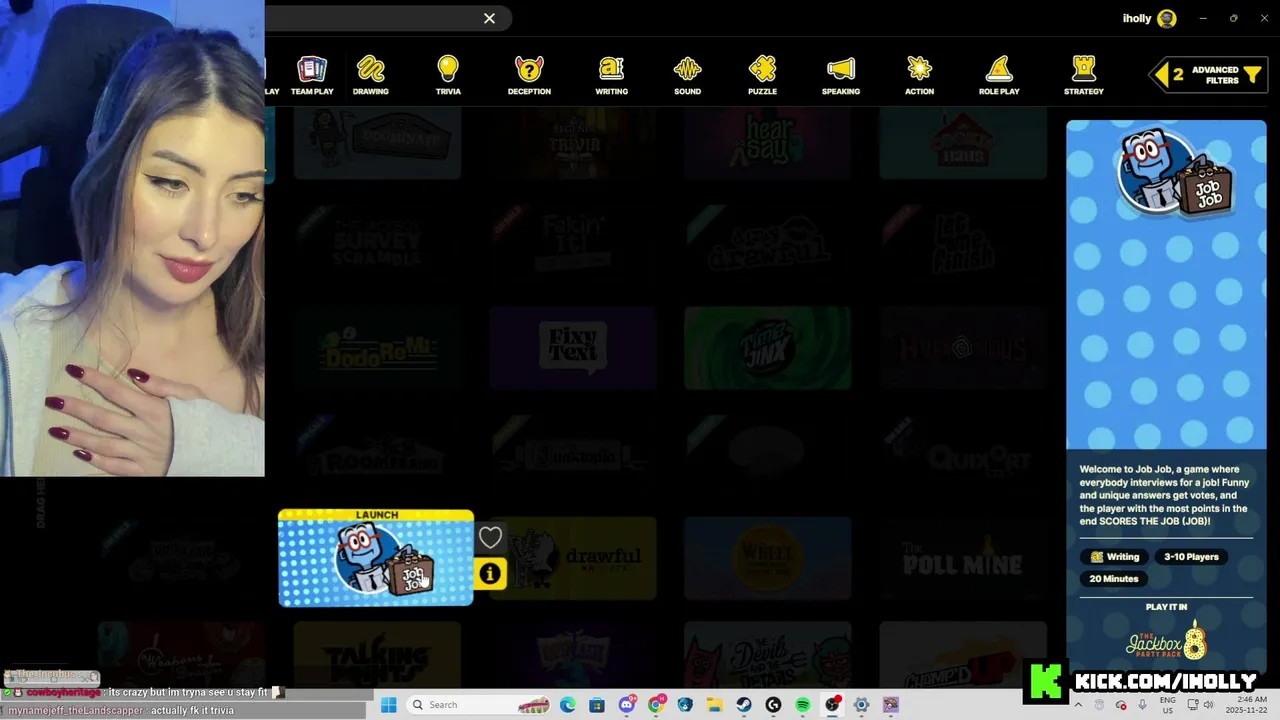The image size is (1280, 720).
Task: Open ENG US language switcher
Action: tap(1168, 705)
